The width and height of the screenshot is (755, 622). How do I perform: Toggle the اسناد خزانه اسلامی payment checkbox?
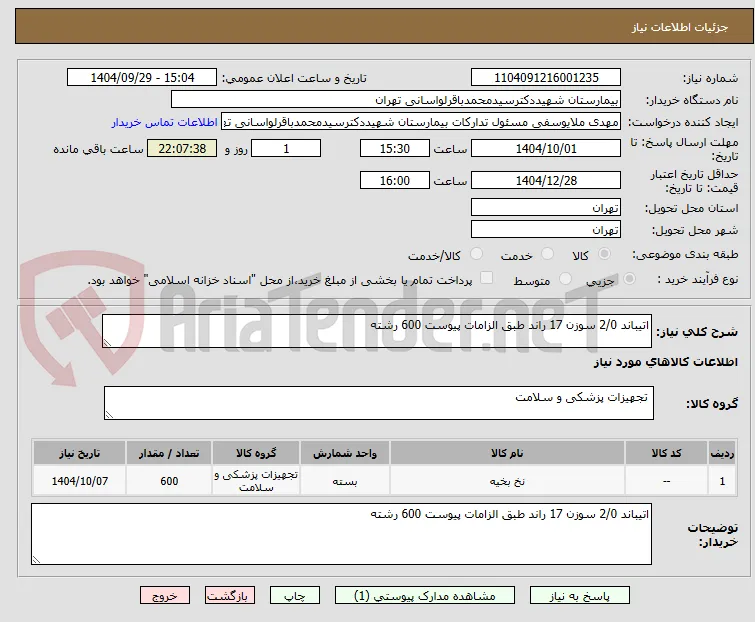pos(487,278)
